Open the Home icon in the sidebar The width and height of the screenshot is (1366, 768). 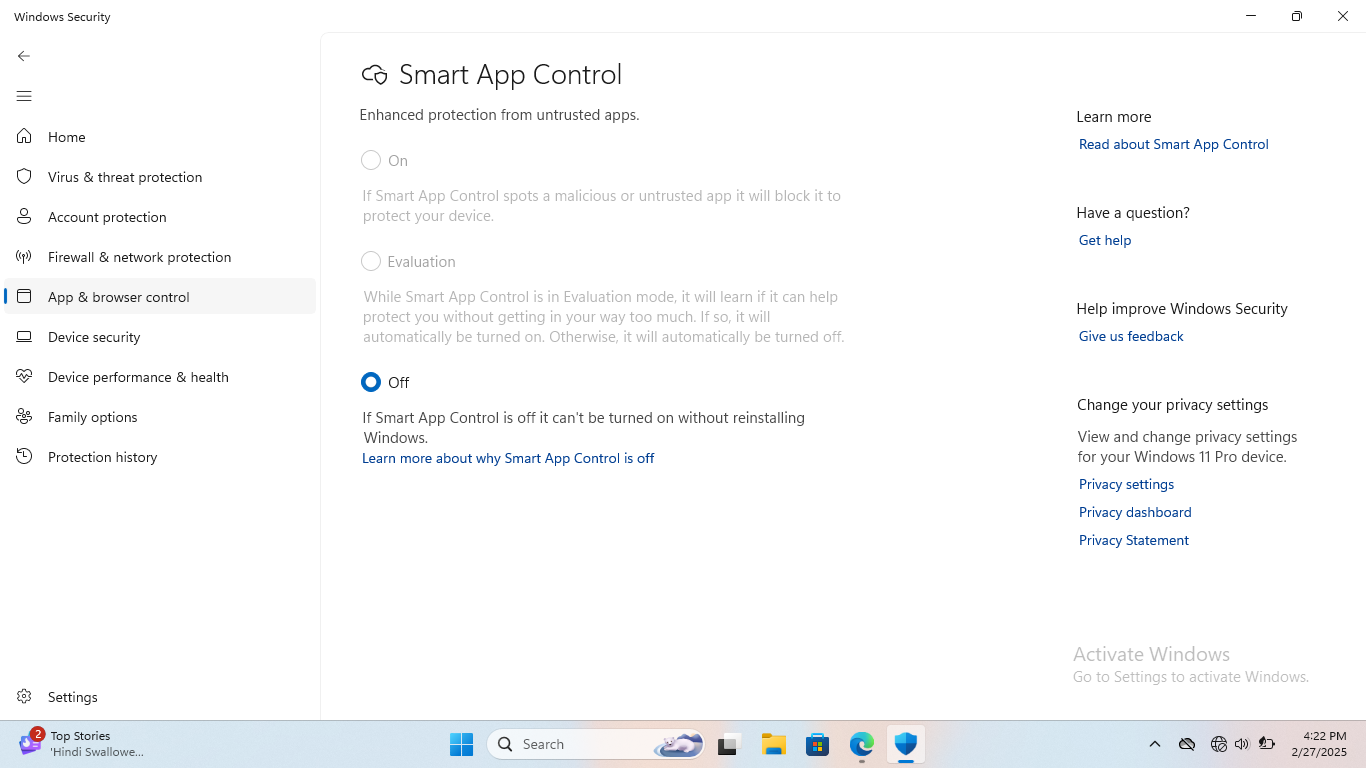click(x=26, y=137)
